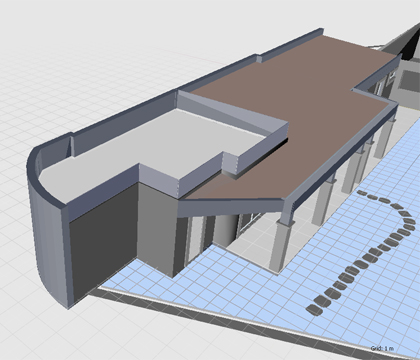The width and height of the screenshot is (420, 360).
Task: Click the "Grid: 1 m" label
Action: [382, 348]
